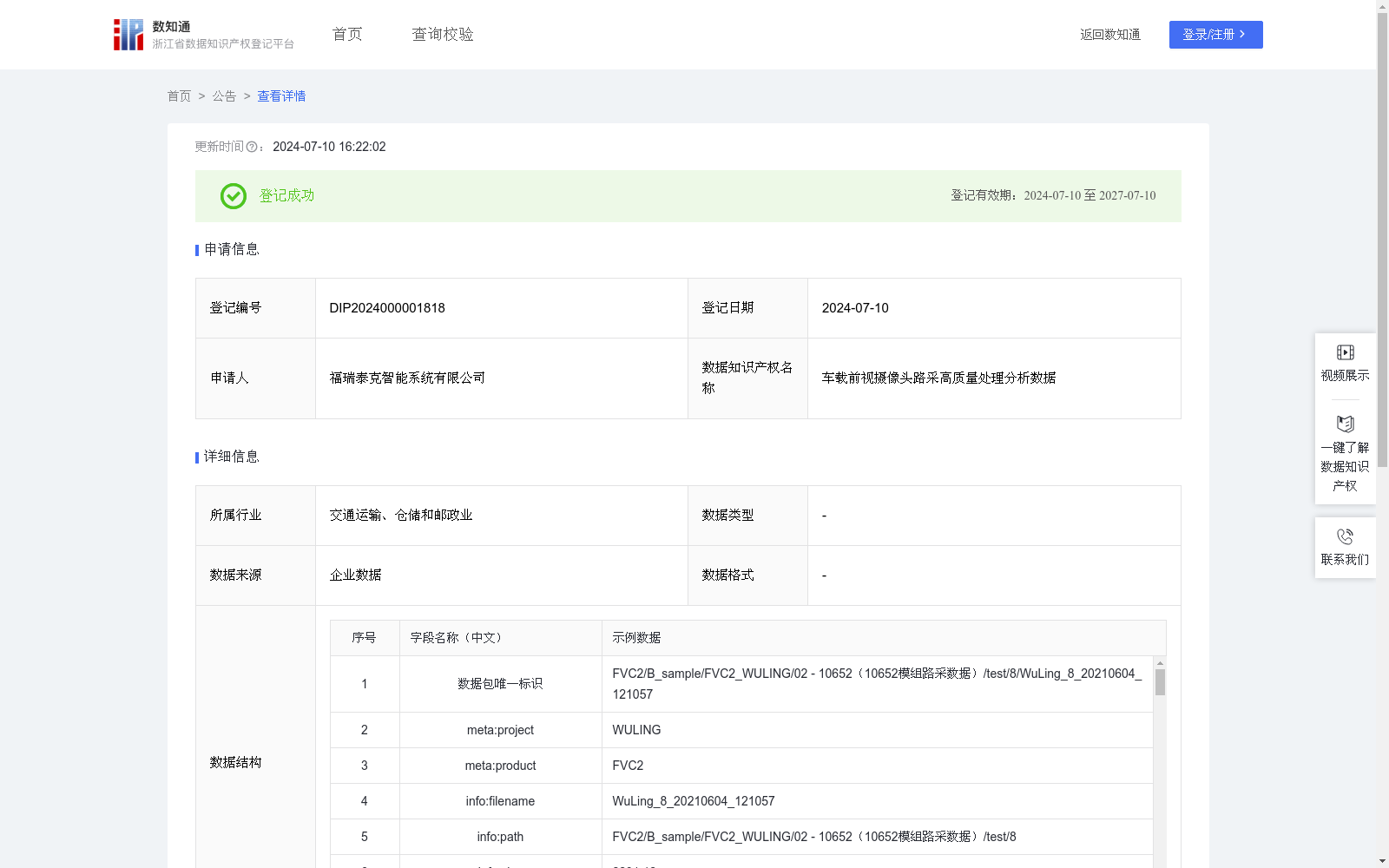Click the info:filename field name

500,801
